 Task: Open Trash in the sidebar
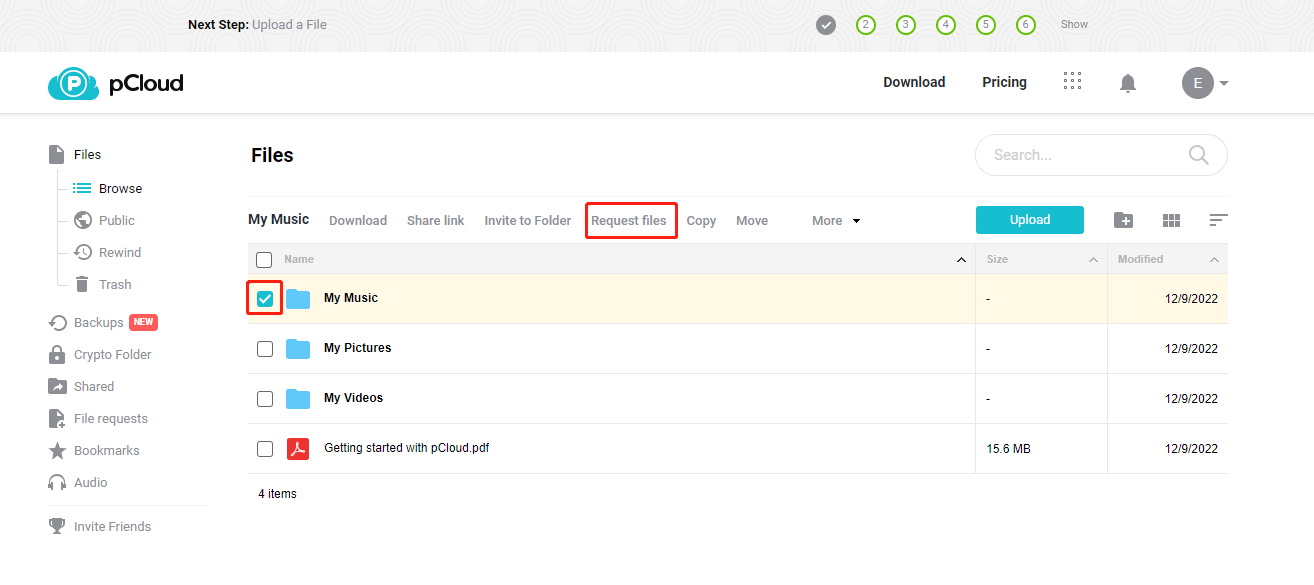pyautogui.click(x=114, y=285)
